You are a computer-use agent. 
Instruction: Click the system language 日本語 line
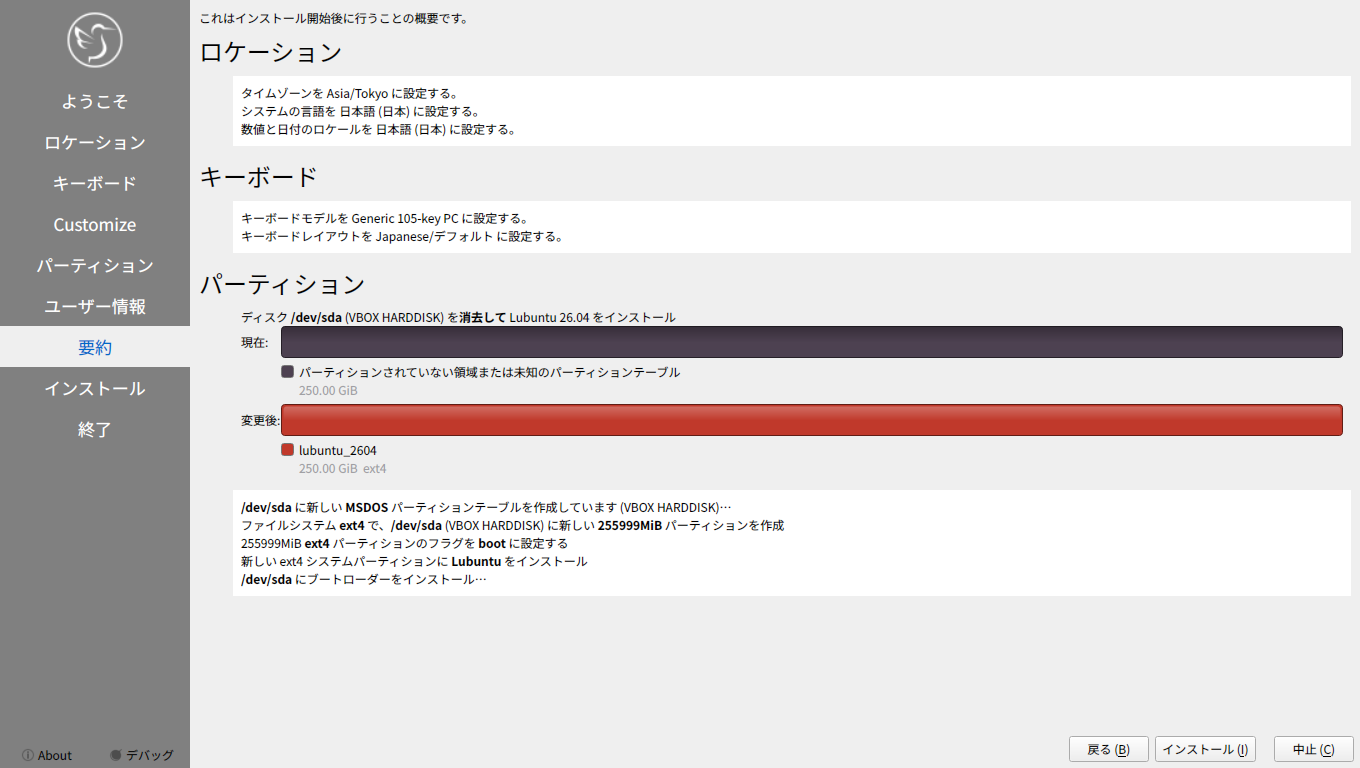point(361,111)
